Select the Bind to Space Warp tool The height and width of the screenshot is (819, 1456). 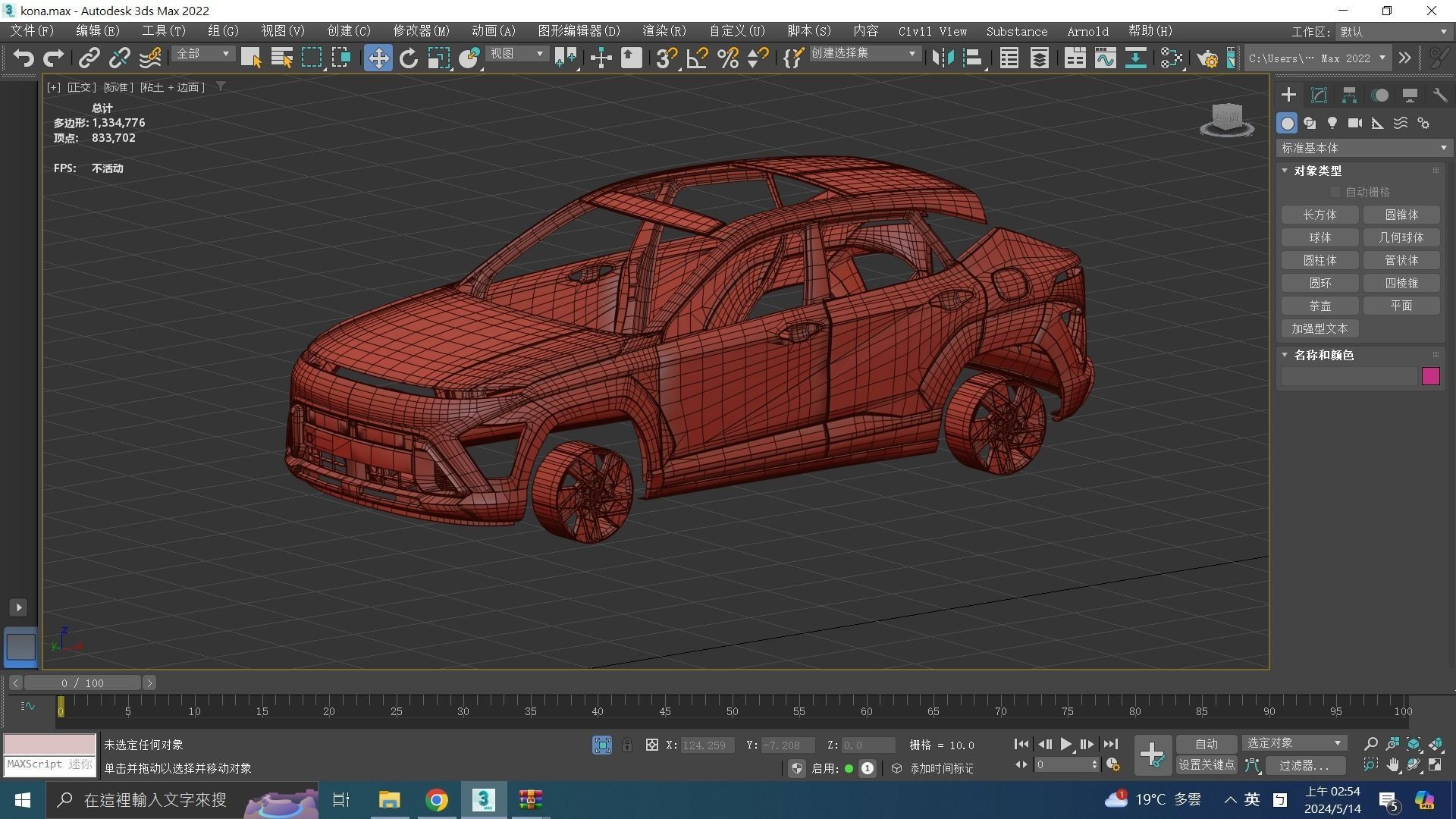[x=150, y=58]
